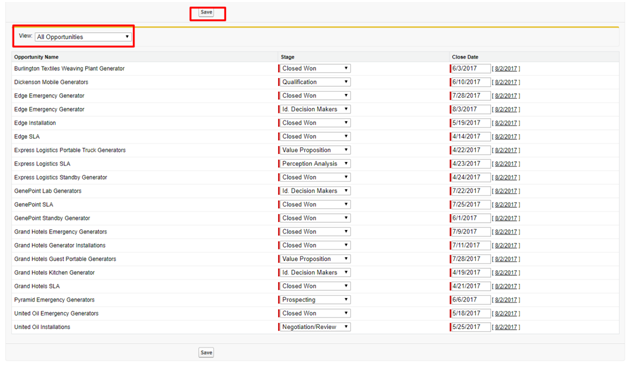
Task: Open Stage dropdown for Grand Hotels Emergency Generators
Action: pyautogui.click(x=315, y=232)
